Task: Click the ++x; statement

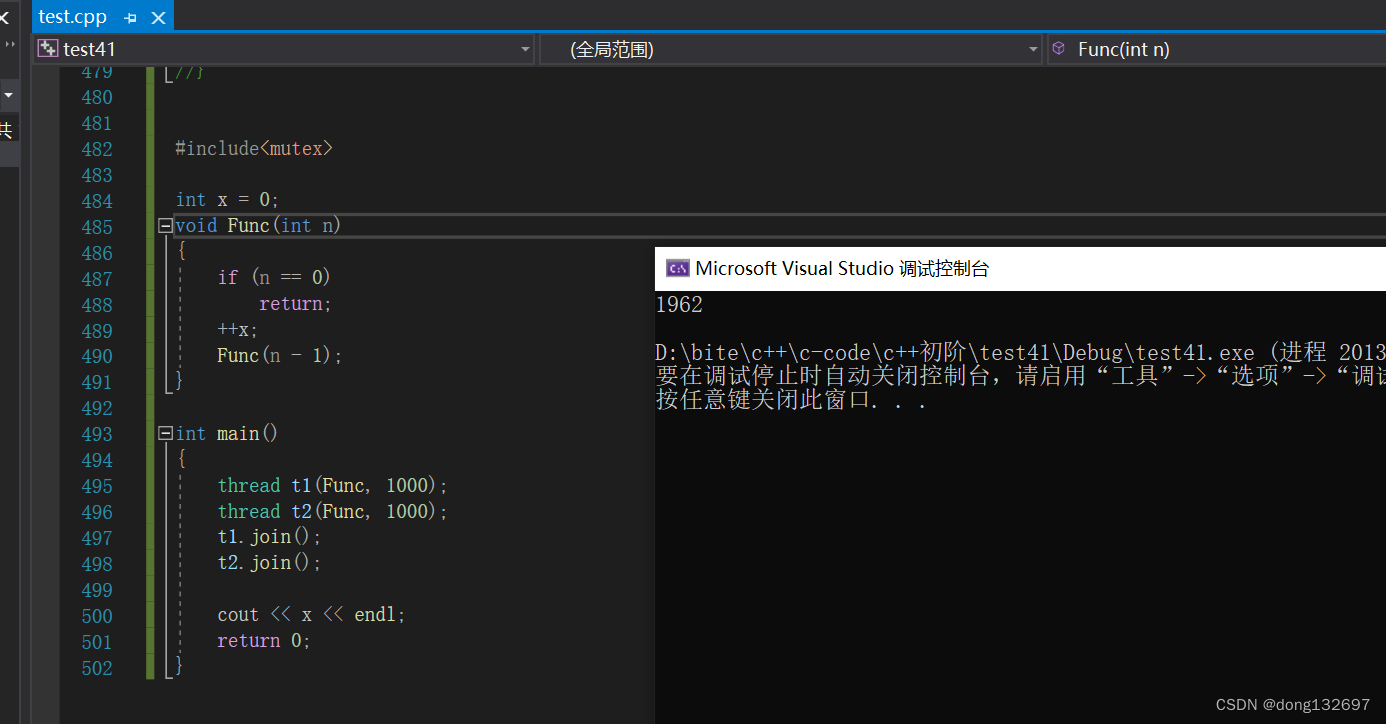Action: tap(238, 330)
